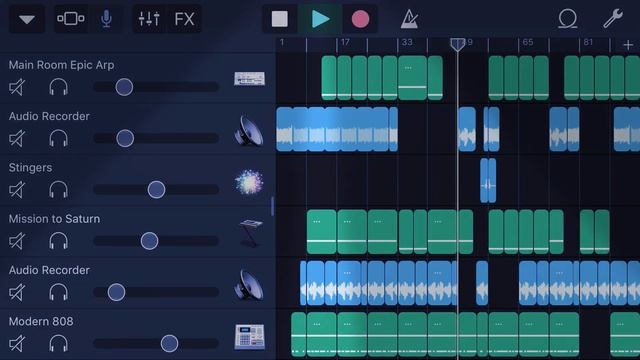Open Mission to Saturn keyboard stand icon
This screenshot has height=360, width=640.
(x=250, y=233)
